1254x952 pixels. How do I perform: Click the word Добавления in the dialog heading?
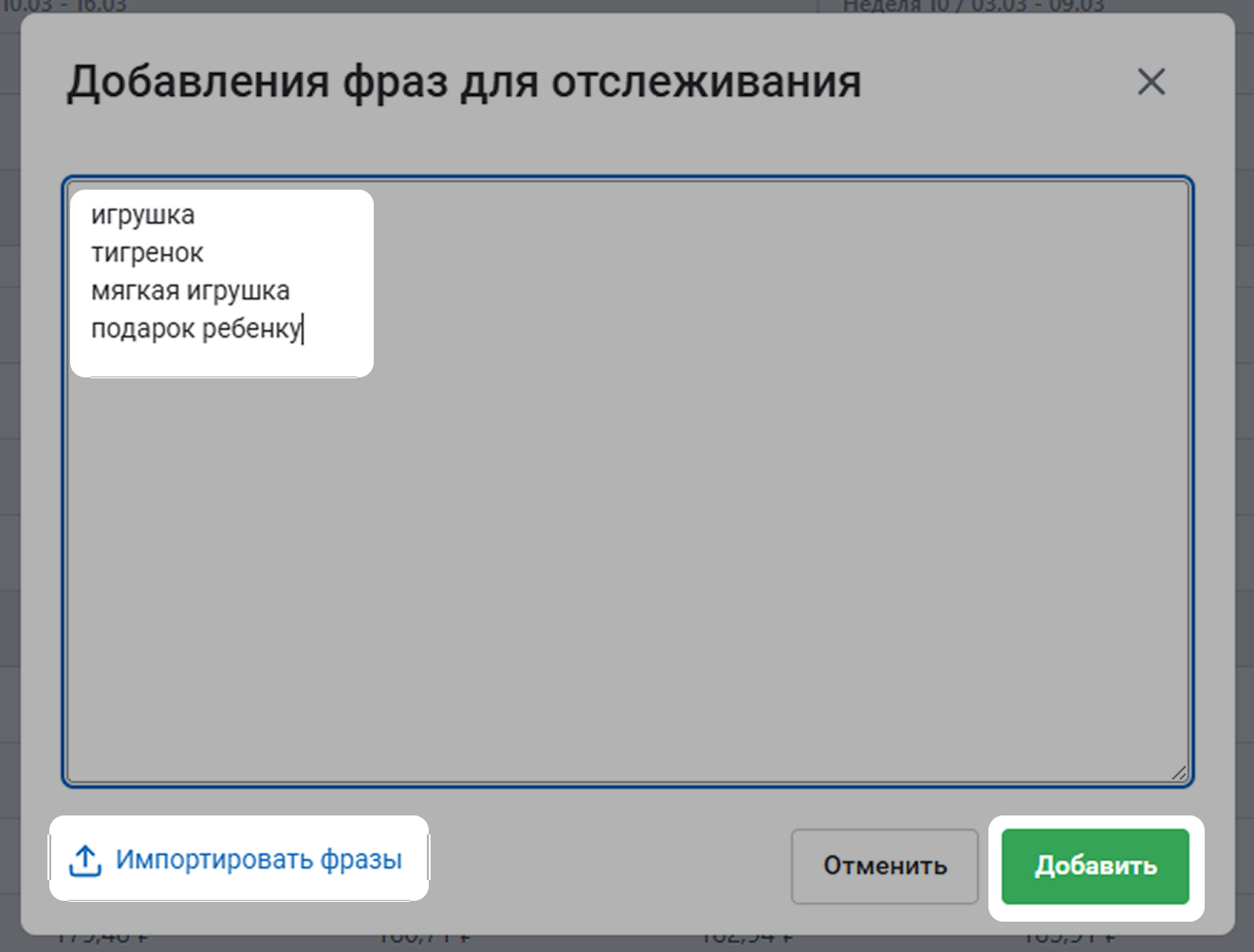pyautogui.click(x=198, y=82)
